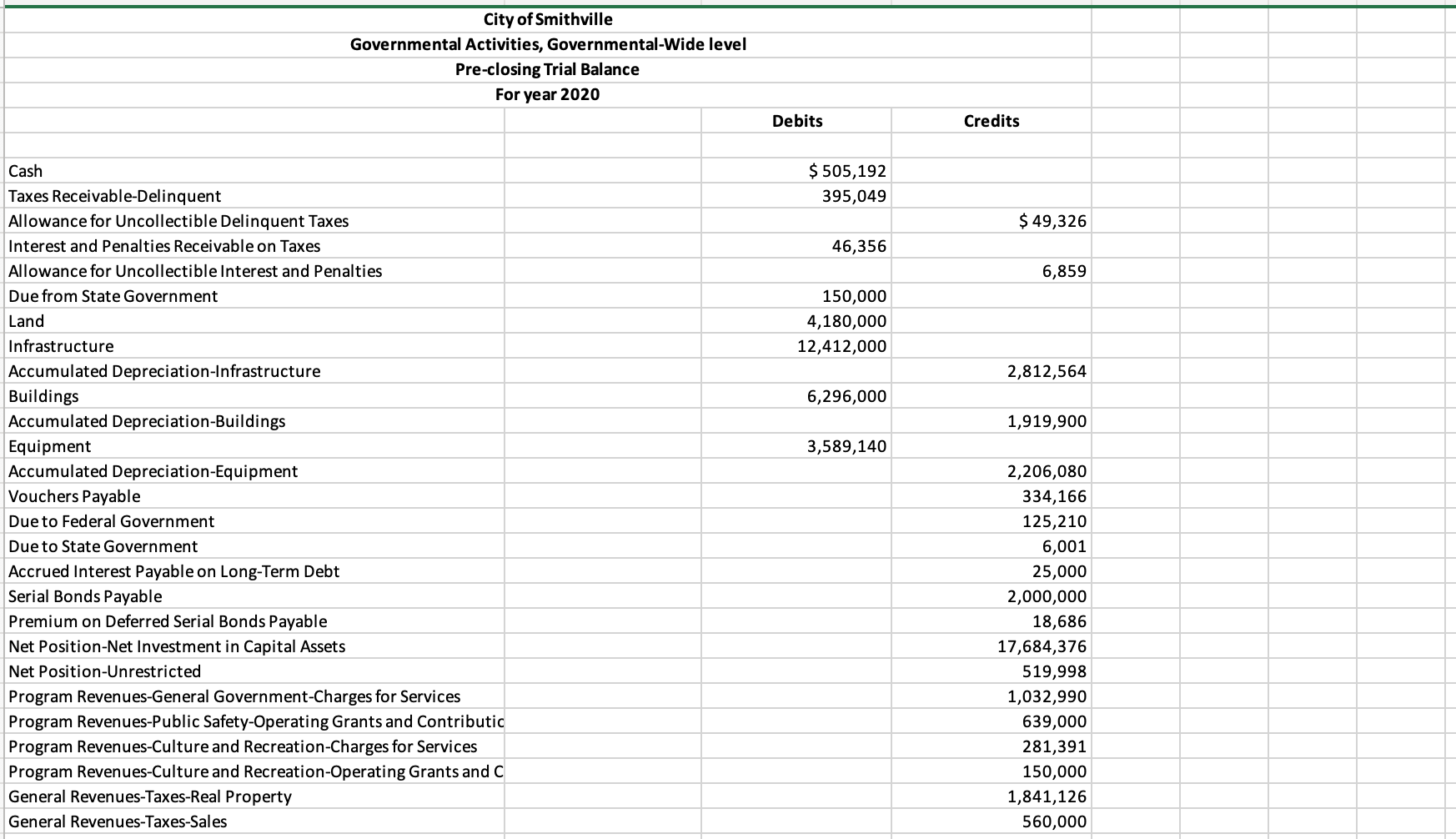Select the Cash debit value $505,192
Viewport: 1456px width, 839px height.
point(848,171)
